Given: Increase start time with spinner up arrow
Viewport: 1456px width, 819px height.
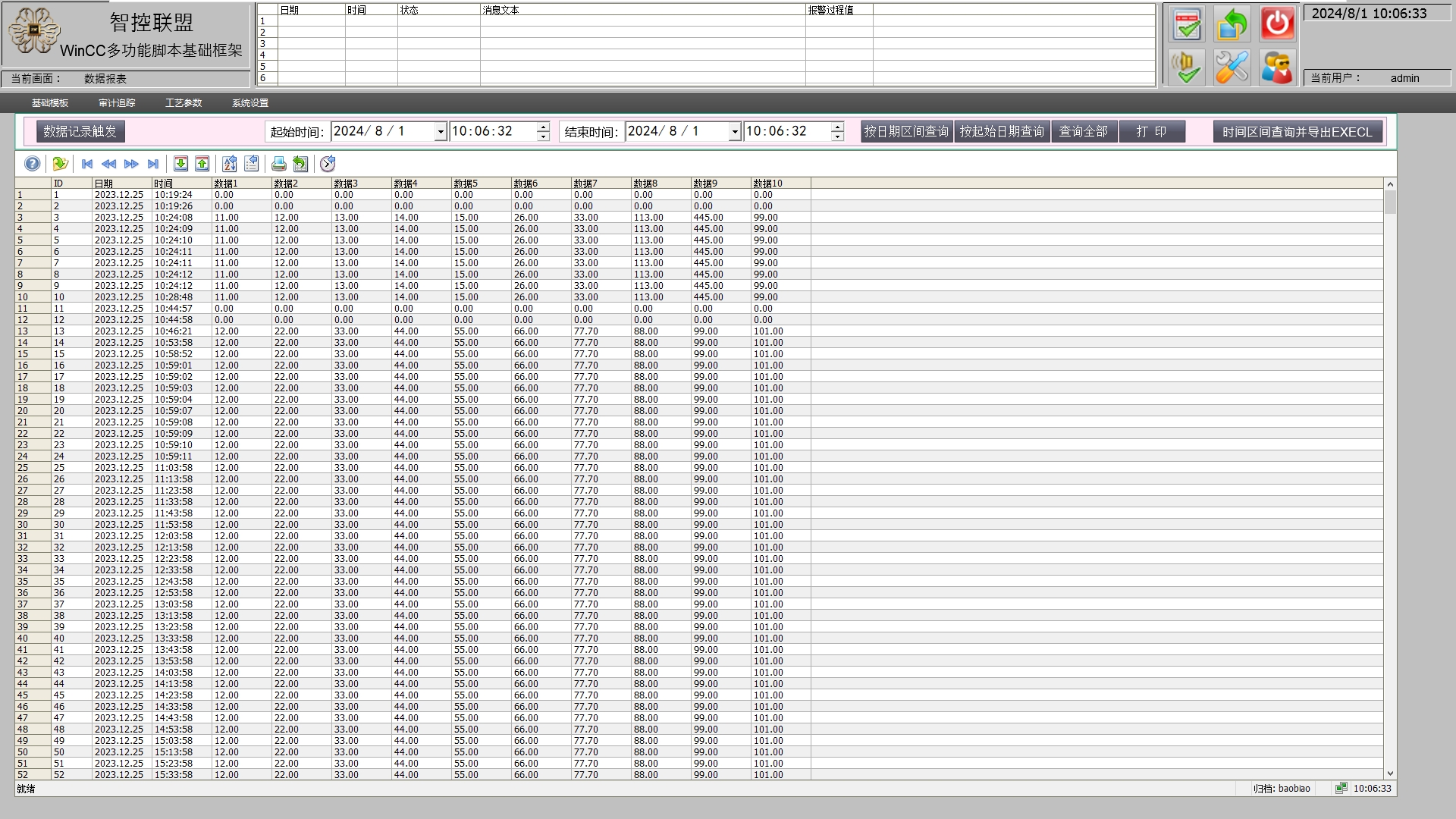Looking at the screenshot, I should tap(543, 127).
